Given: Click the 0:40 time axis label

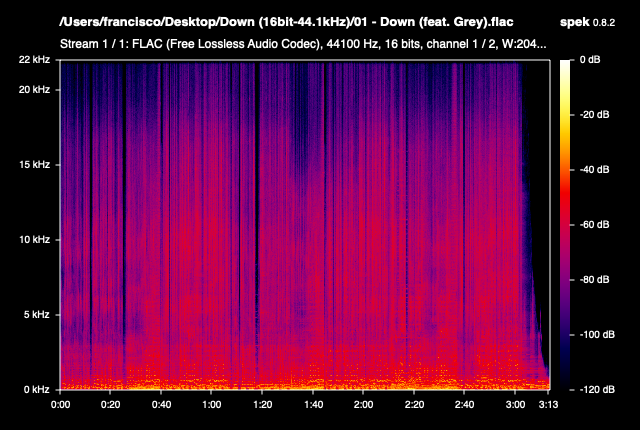Looking at the screenshot, I should [161, 405].
